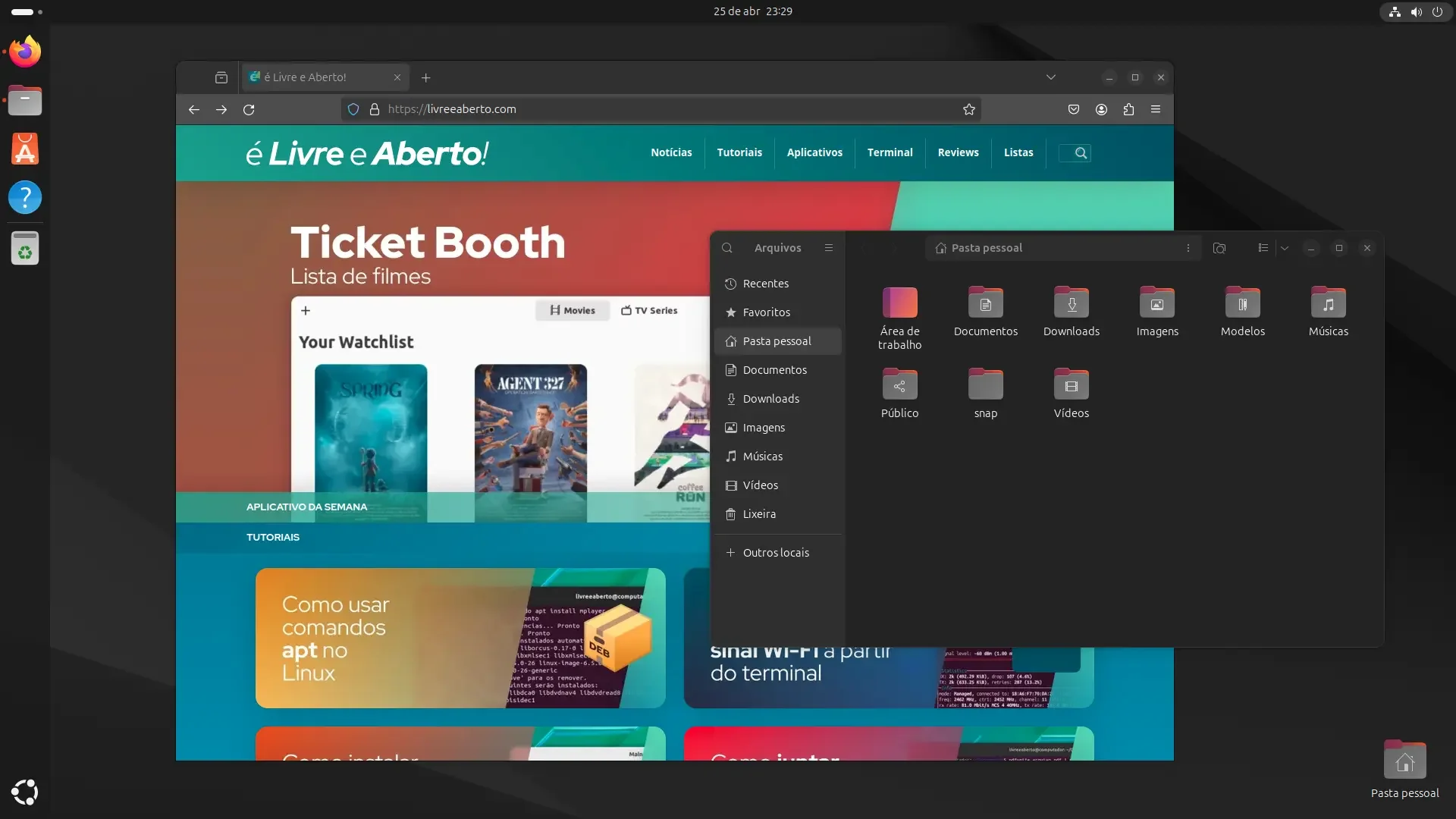Toggle list view in Files
This screenshot has width=1456, height=819.
pos(1263,248)
